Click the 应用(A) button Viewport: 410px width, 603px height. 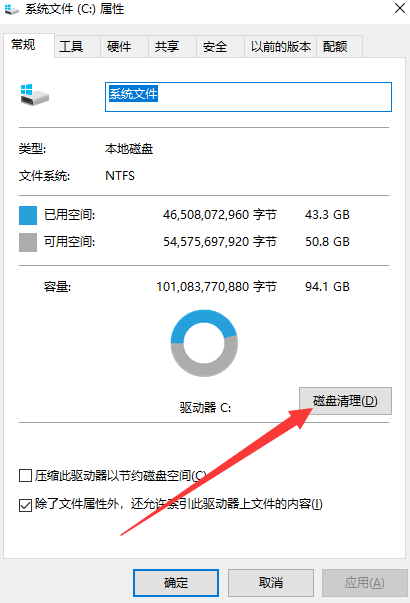click(364, 583)
